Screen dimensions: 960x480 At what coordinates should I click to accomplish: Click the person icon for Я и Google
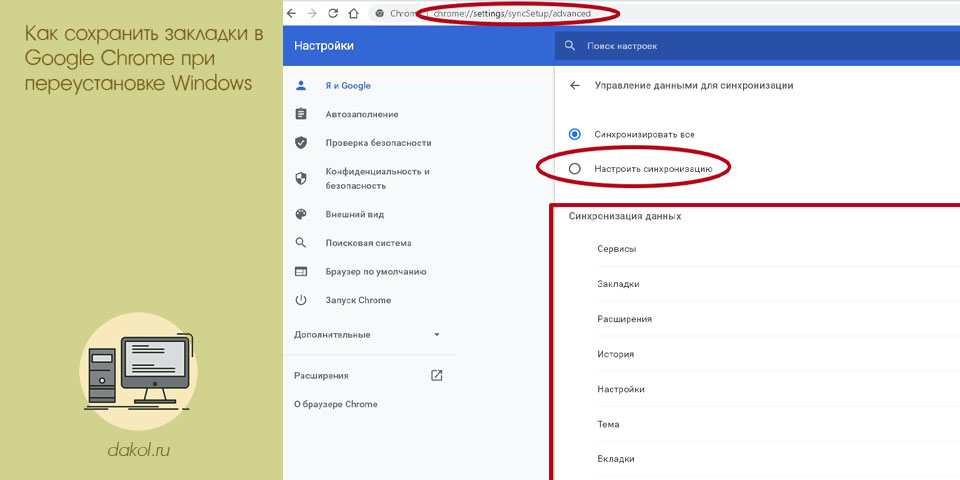click(x=301, y=86)
